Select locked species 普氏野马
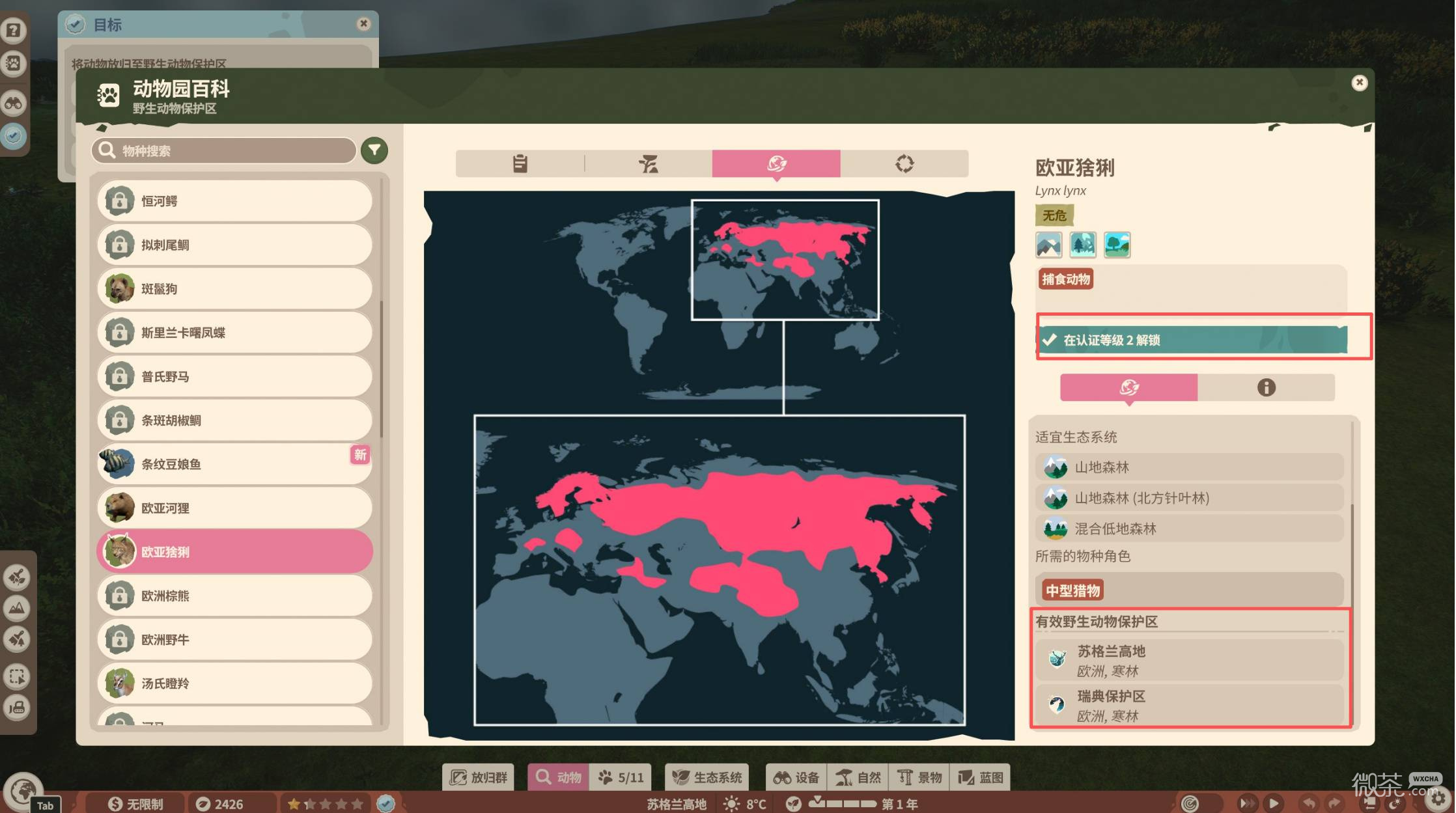Image resolution: width=1456 pixels, height=813 pixels. (235, 376)
